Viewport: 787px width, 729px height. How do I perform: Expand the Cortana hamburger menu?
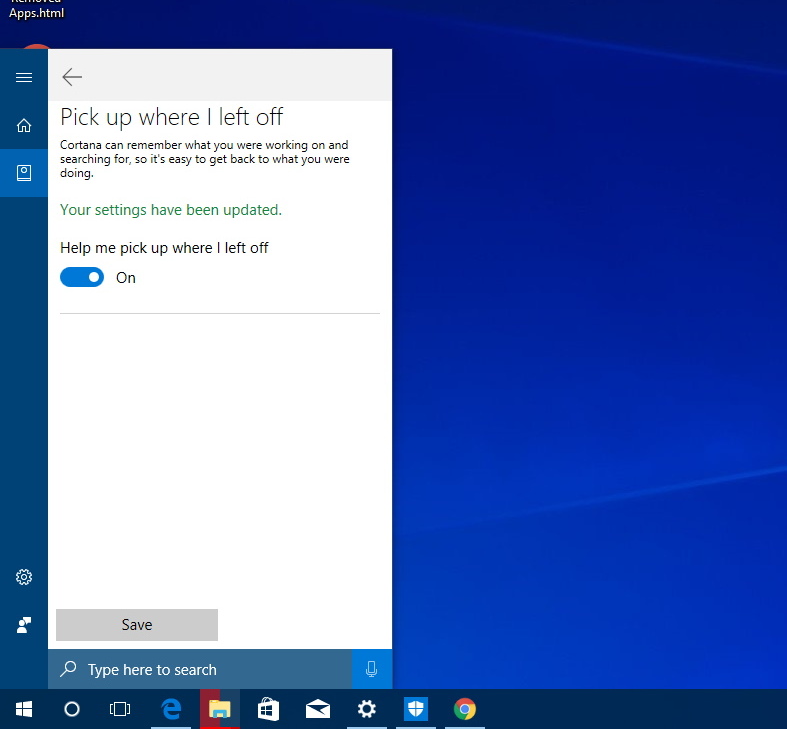24,77
